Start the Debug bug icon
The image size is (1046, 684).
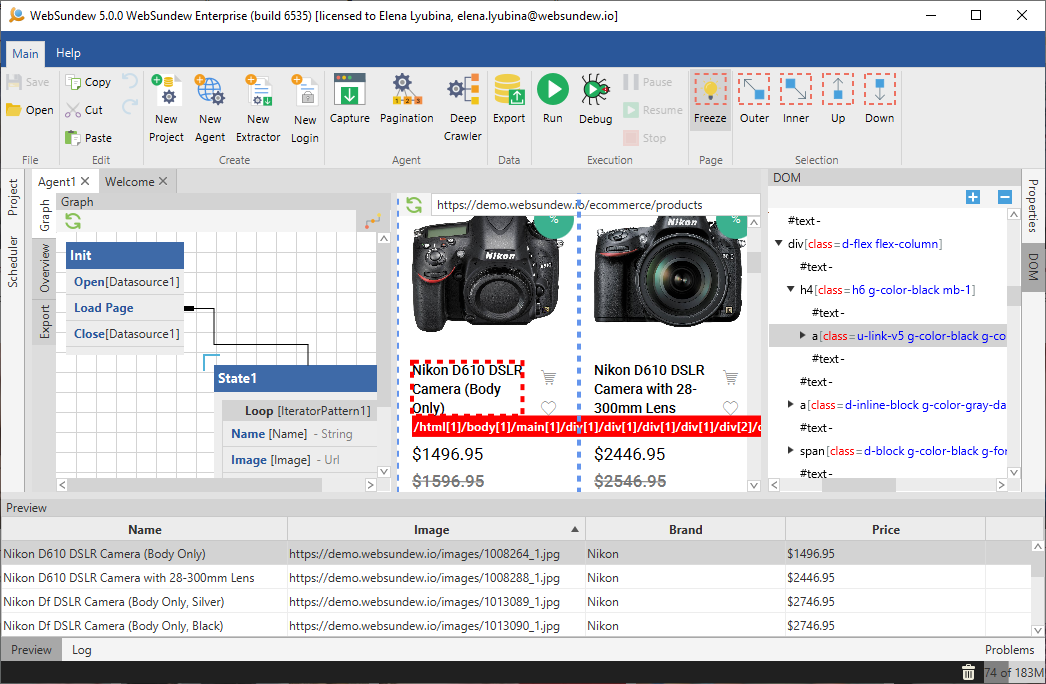point(595,92)
